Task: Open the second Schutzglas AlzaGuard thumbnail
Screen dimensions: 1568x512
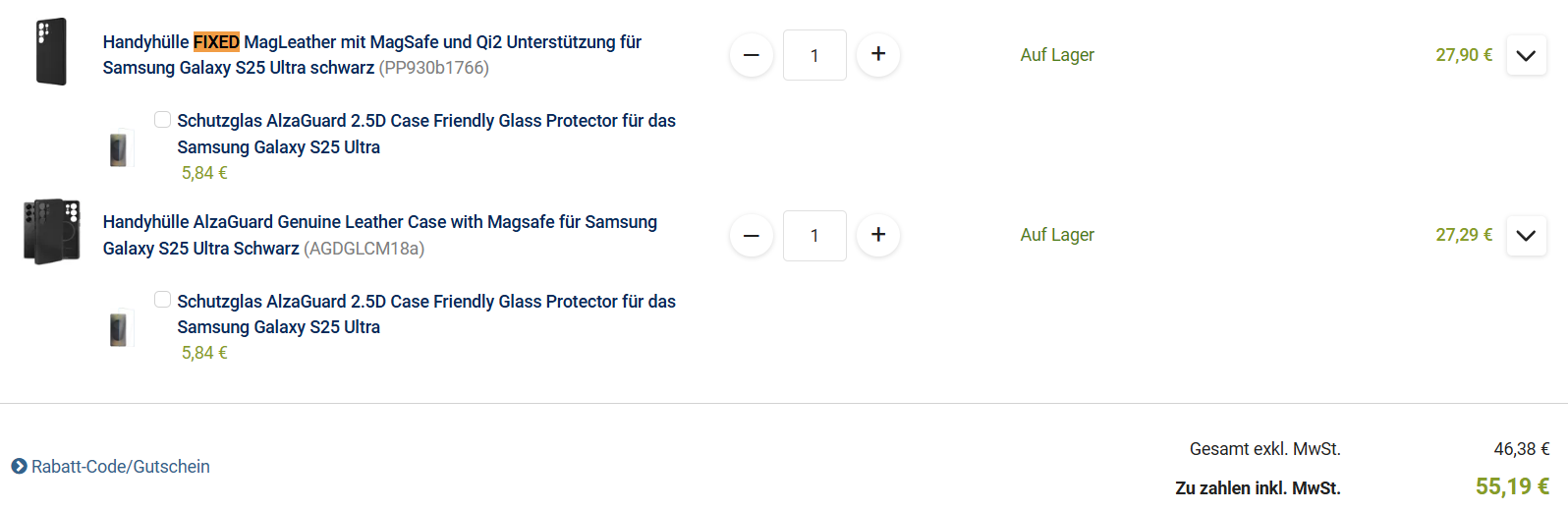Action: click(119, 329)
